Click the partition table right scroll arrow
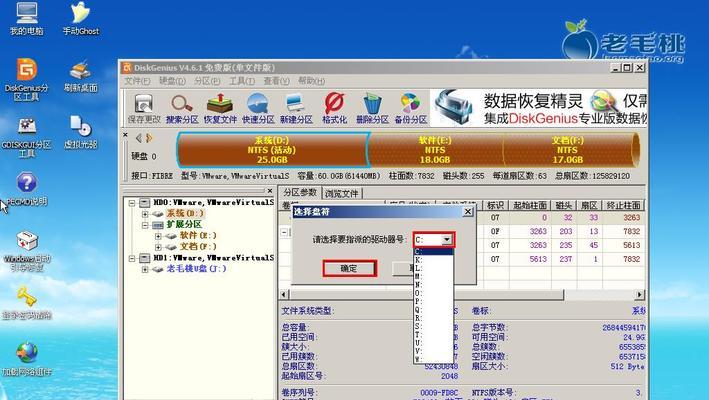Image resolution: width=709 pixels, height=400 pixels. [639, 295]
